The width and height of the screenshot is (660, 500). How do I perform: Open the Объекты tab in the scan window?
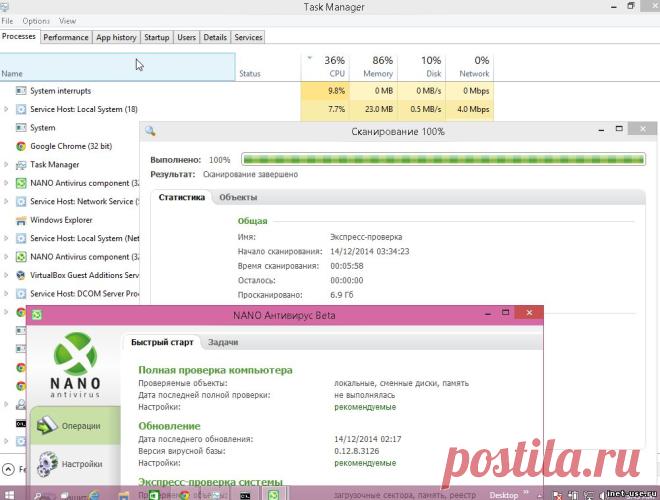pos(238,197)
